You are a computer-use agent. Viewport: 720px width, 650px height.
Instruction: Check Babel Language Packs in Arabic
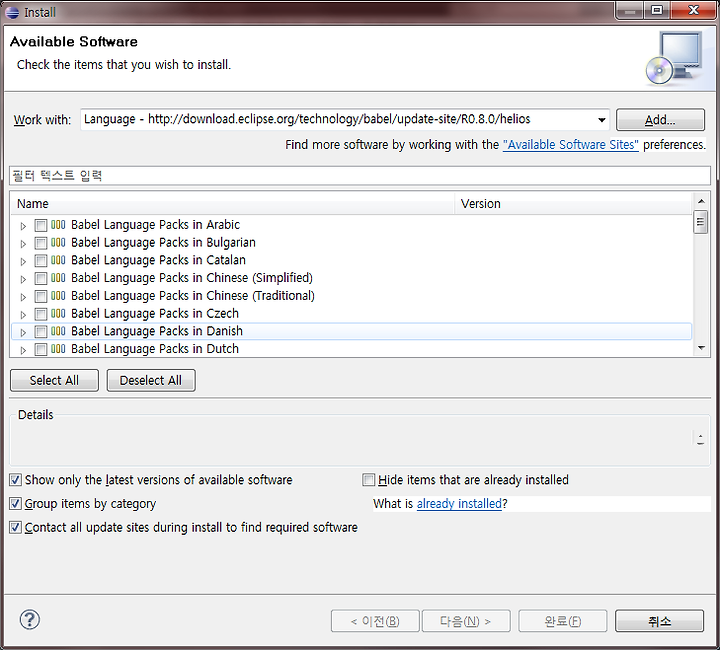41,225
